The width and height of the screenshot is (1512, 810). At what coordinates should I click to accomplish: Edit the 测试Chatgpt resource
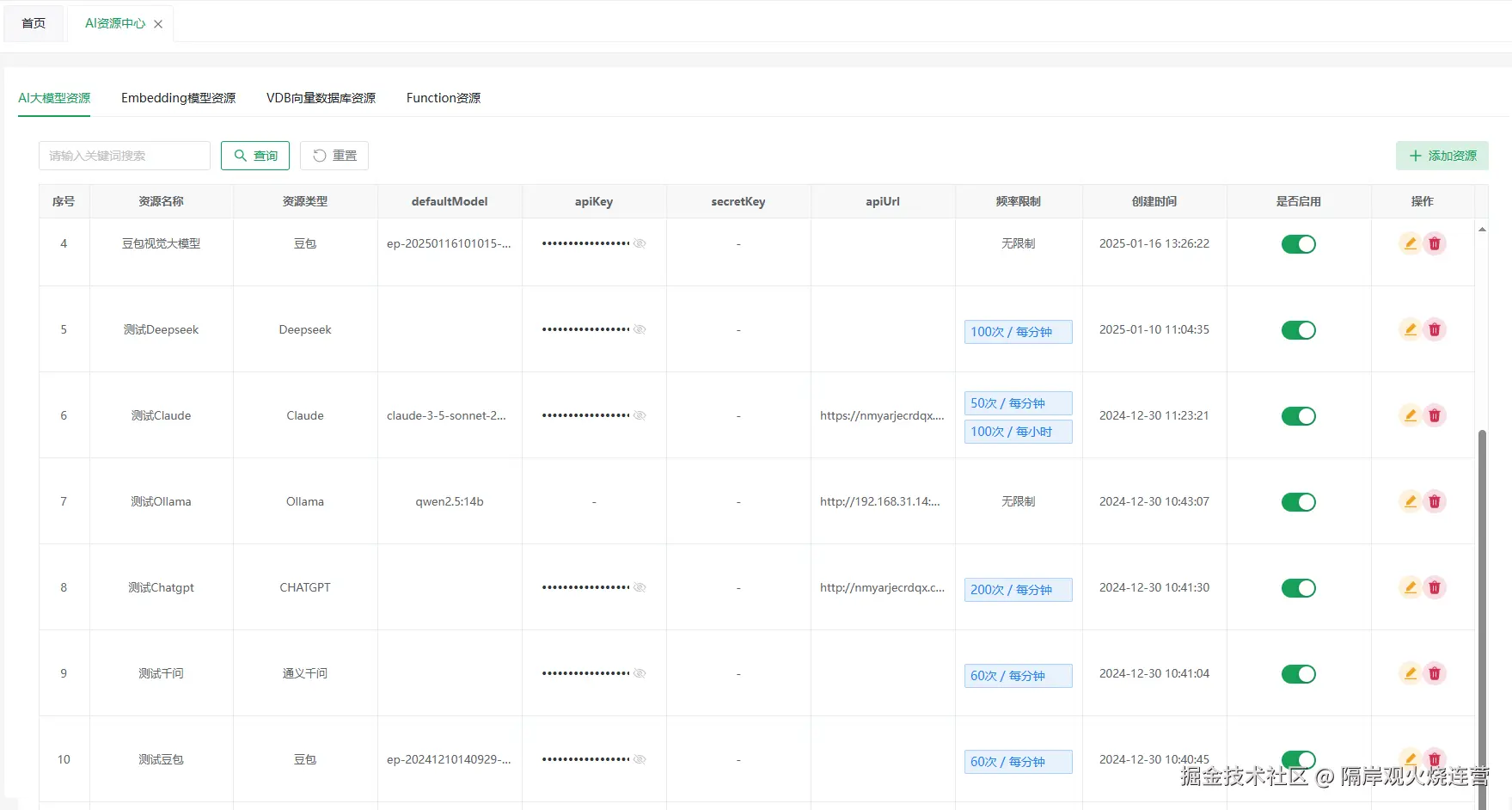point(1410,587)
